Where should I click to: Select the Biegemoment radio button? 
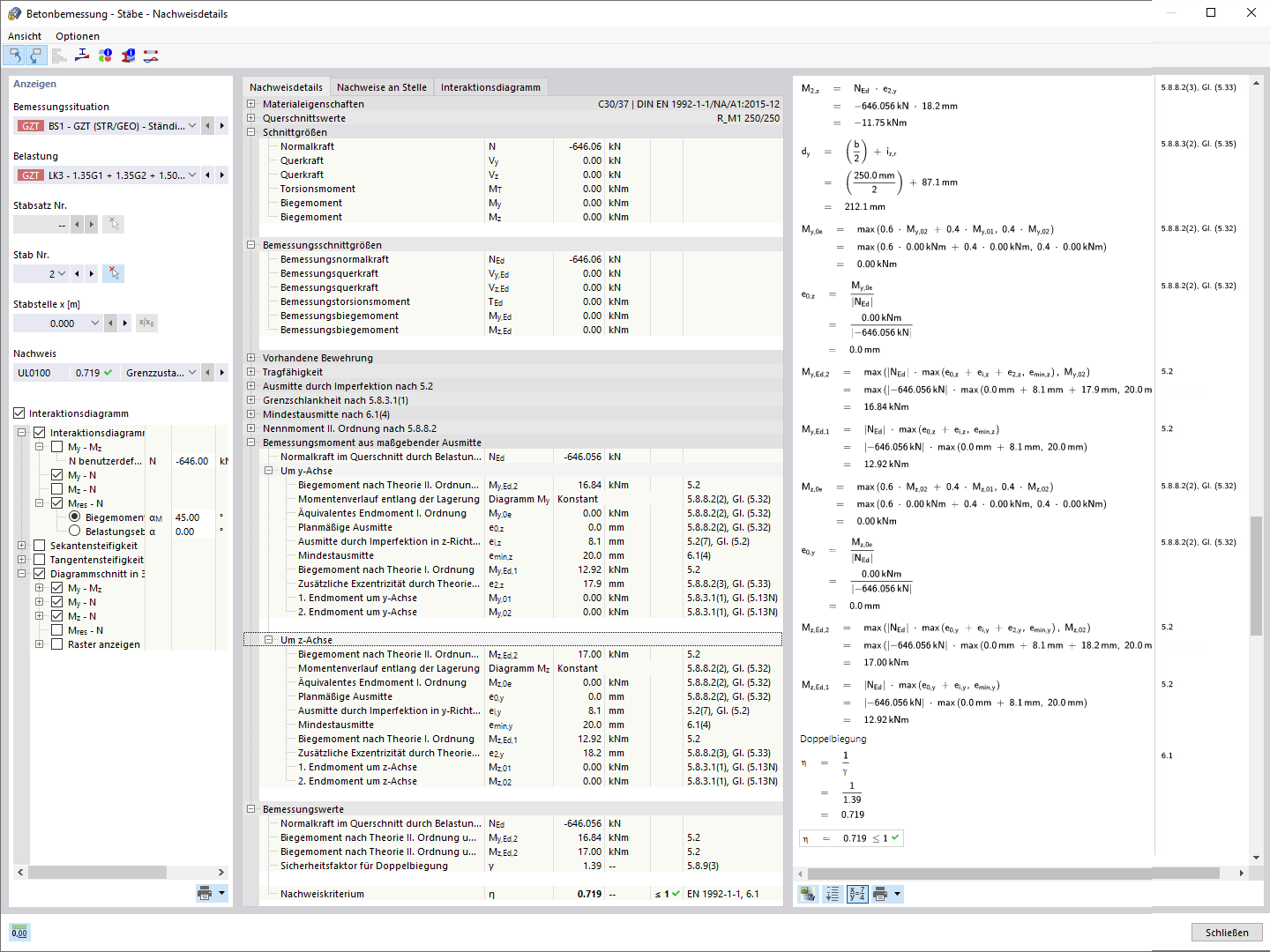74,517
